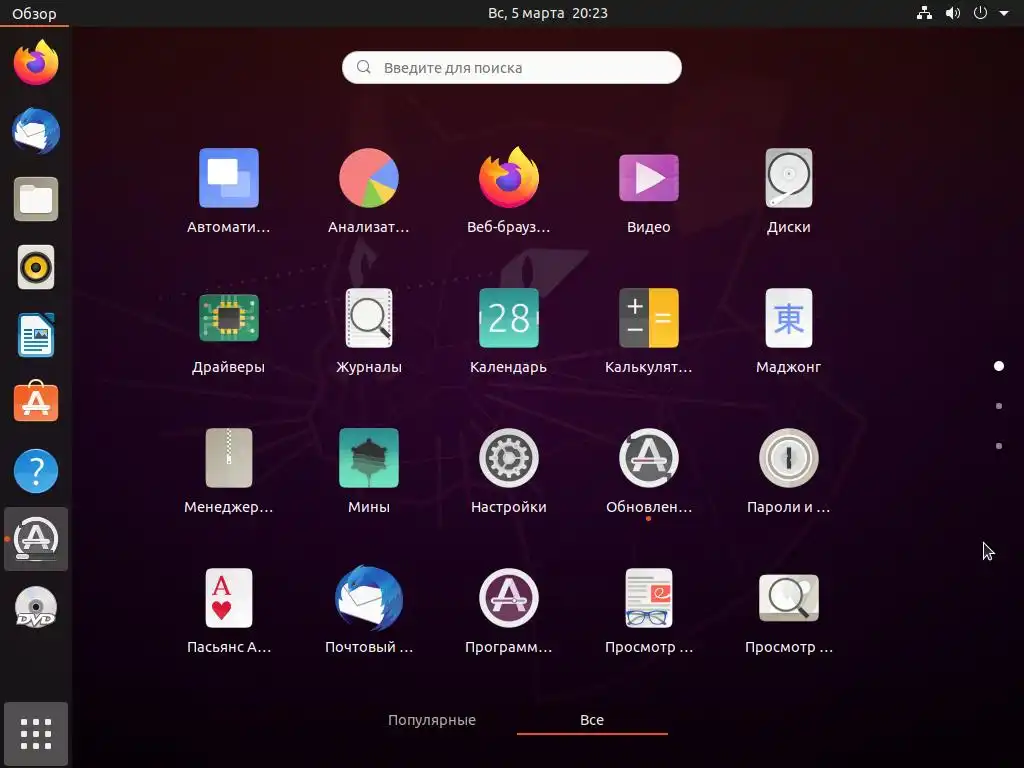Expand the system menu arrow

(1004, 13)
